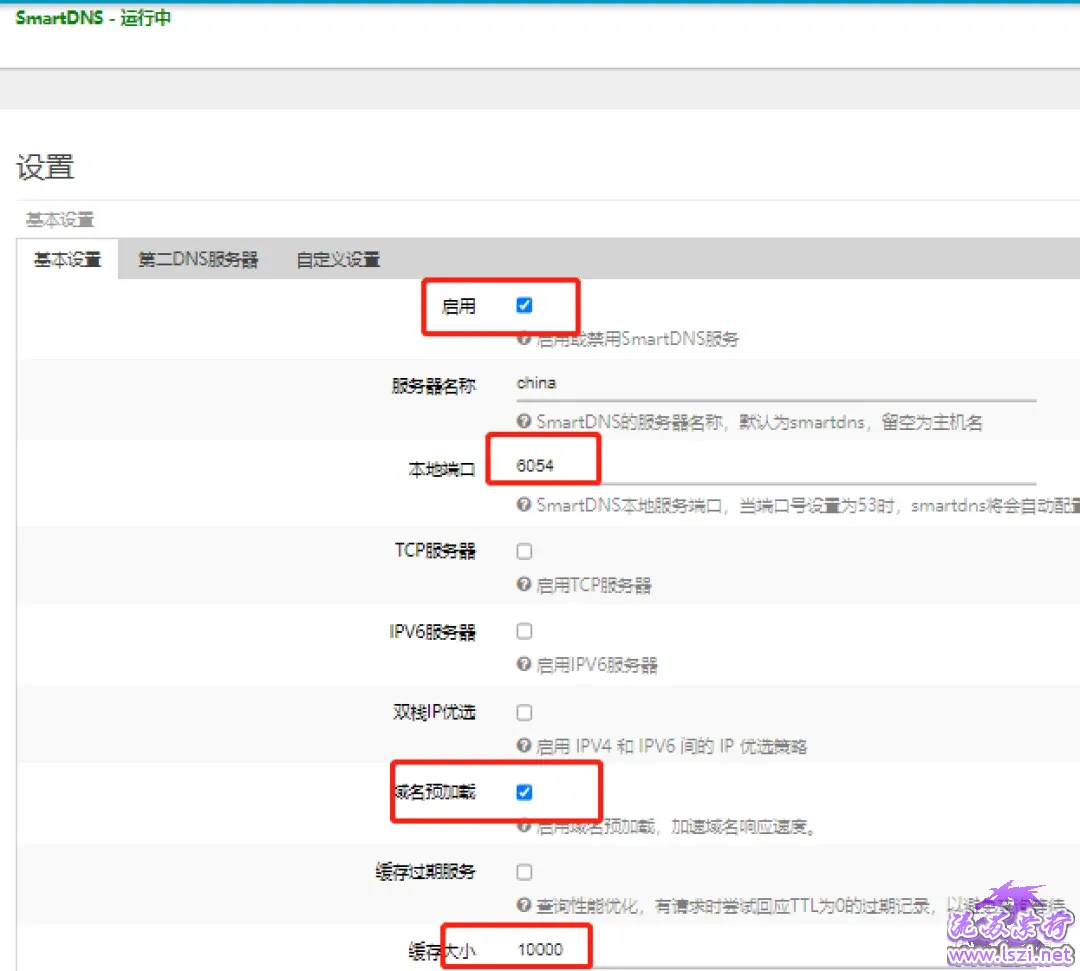Image resolution: width=1080 pixels, height=971 pixels.
Task: Click the 双栈IP优选 label
Action: [x=434, y=712]
